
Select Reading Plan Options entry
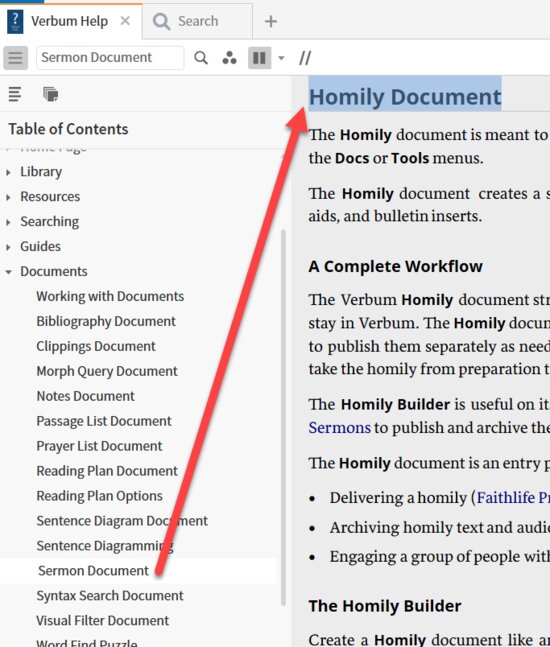pos(99,496)
